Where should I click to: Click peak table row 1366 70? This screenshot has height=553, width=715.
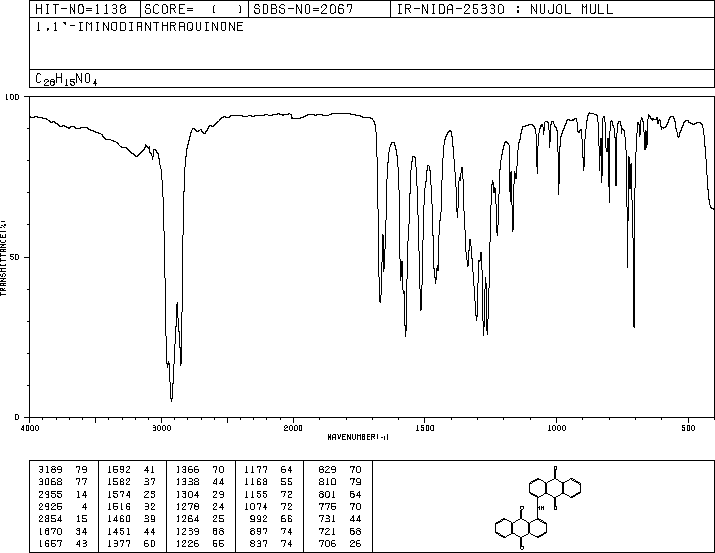pyautogui.click(x=200, y=470)
